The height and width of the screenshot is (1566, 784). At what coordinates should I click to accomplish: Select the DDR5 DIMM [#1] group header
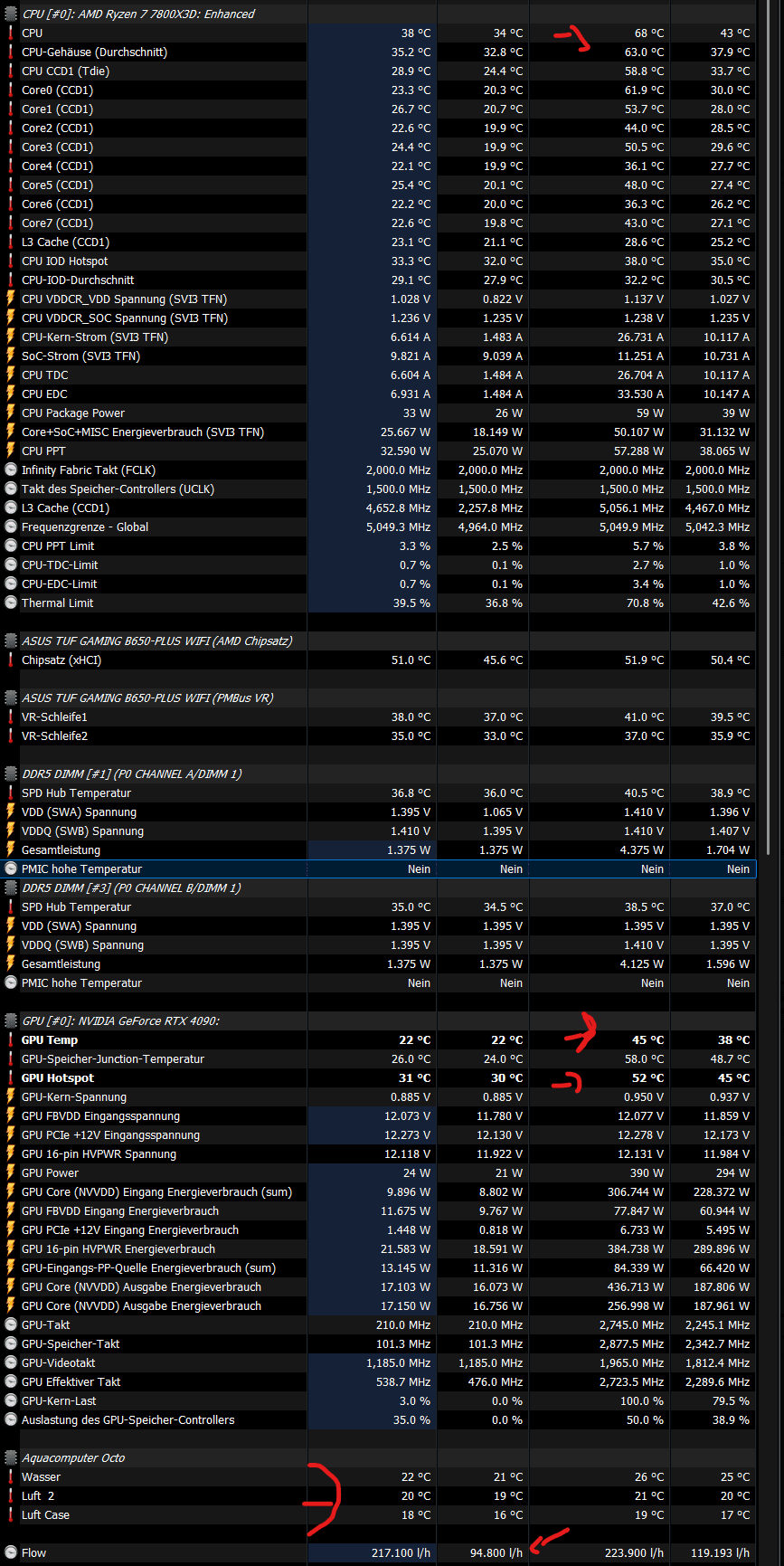[x=378, y=774]
